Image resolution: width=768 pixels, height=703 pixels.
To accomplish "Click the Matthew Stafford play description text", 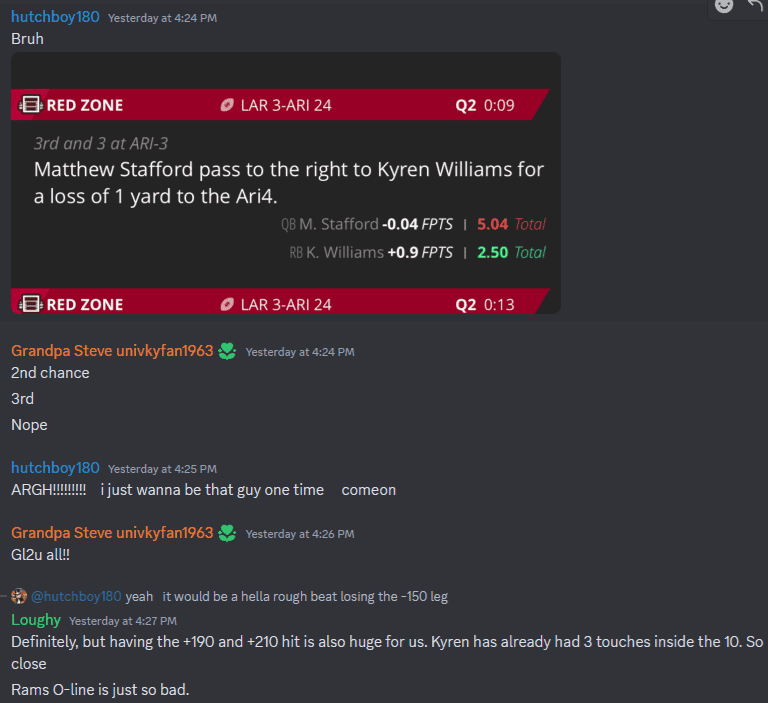I will coord(288,183).
